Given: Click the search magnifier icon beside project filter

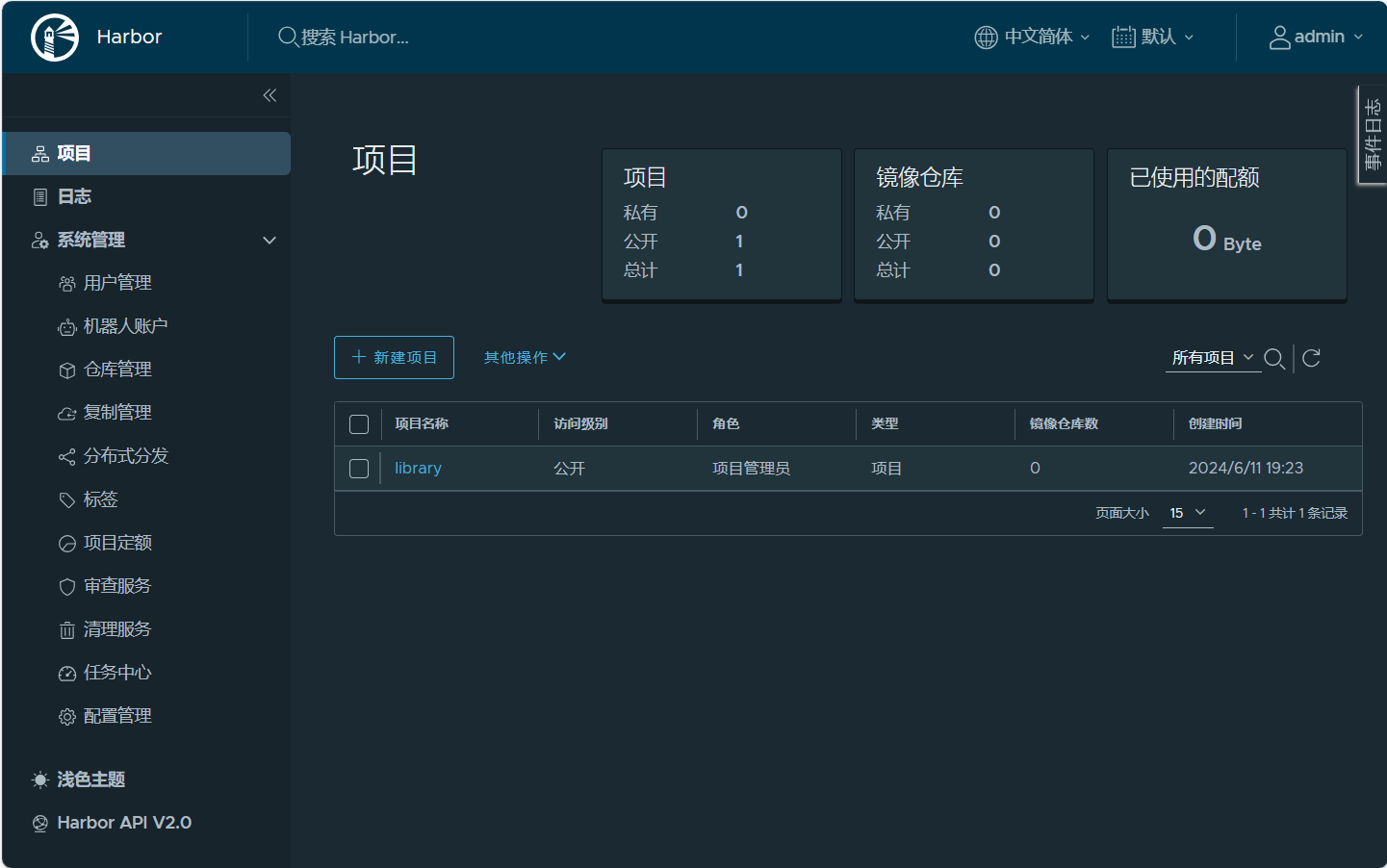Looking at the screenshot, I should 1274,359.
